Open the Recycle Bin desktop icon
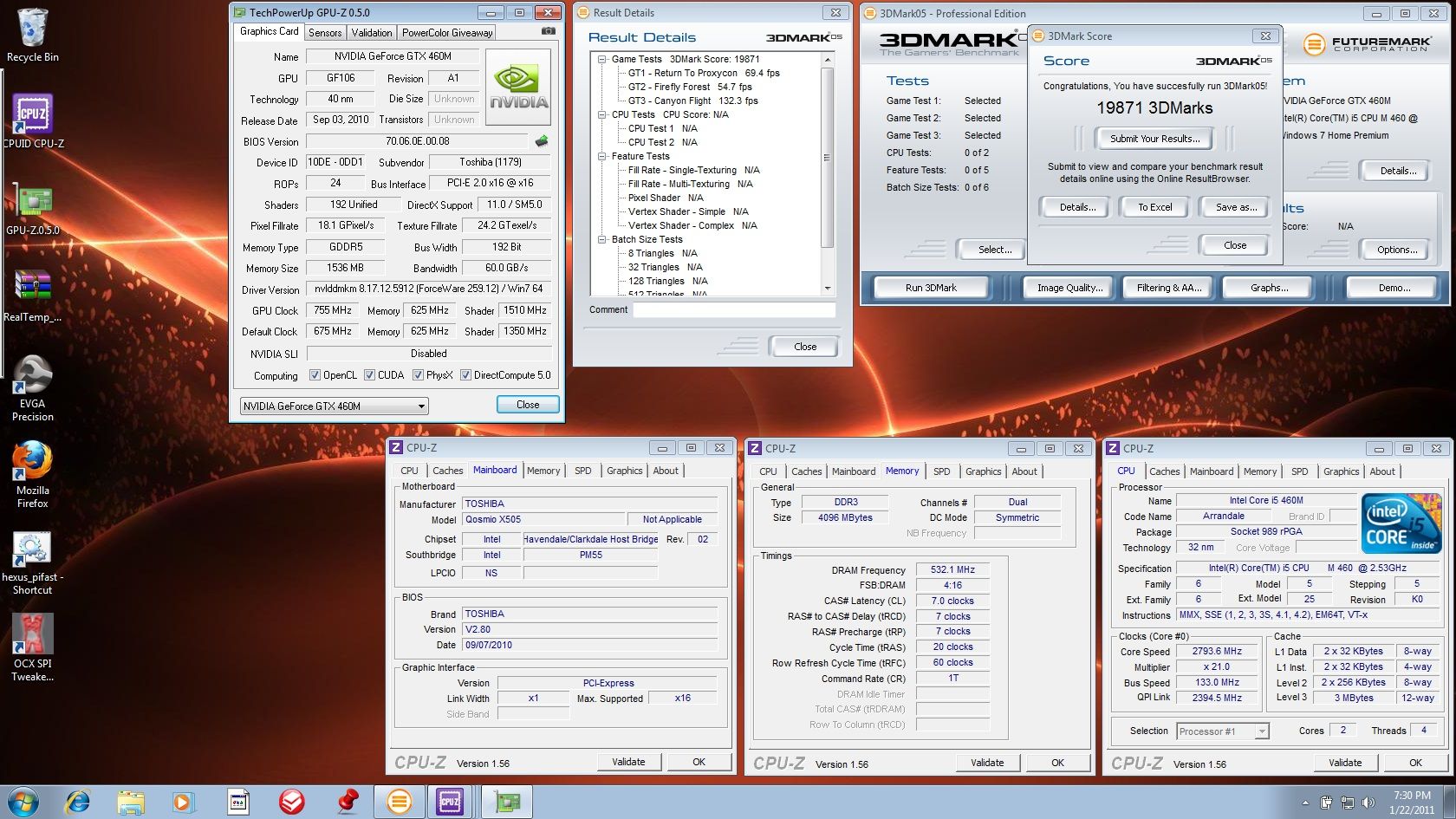This screenshot has width=1456, height=819. click(x=32, y=35)
